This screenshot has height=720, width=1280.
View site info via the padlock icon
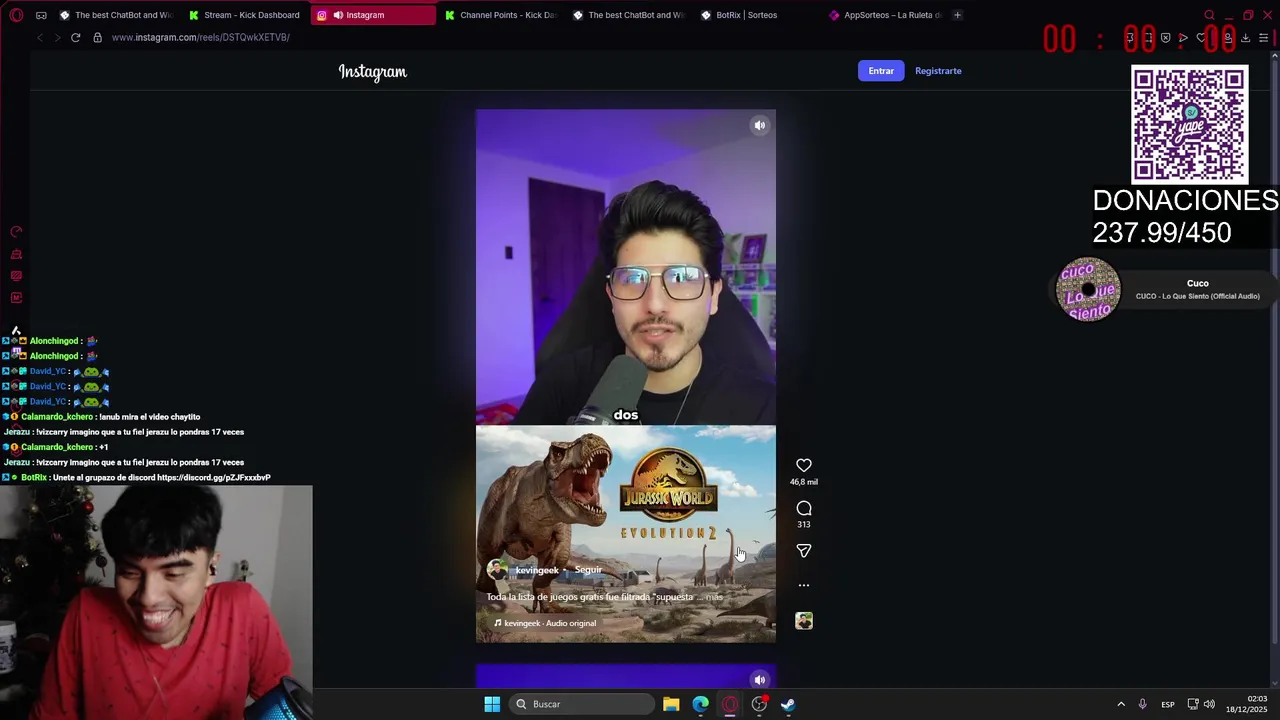tap(97, 37)
